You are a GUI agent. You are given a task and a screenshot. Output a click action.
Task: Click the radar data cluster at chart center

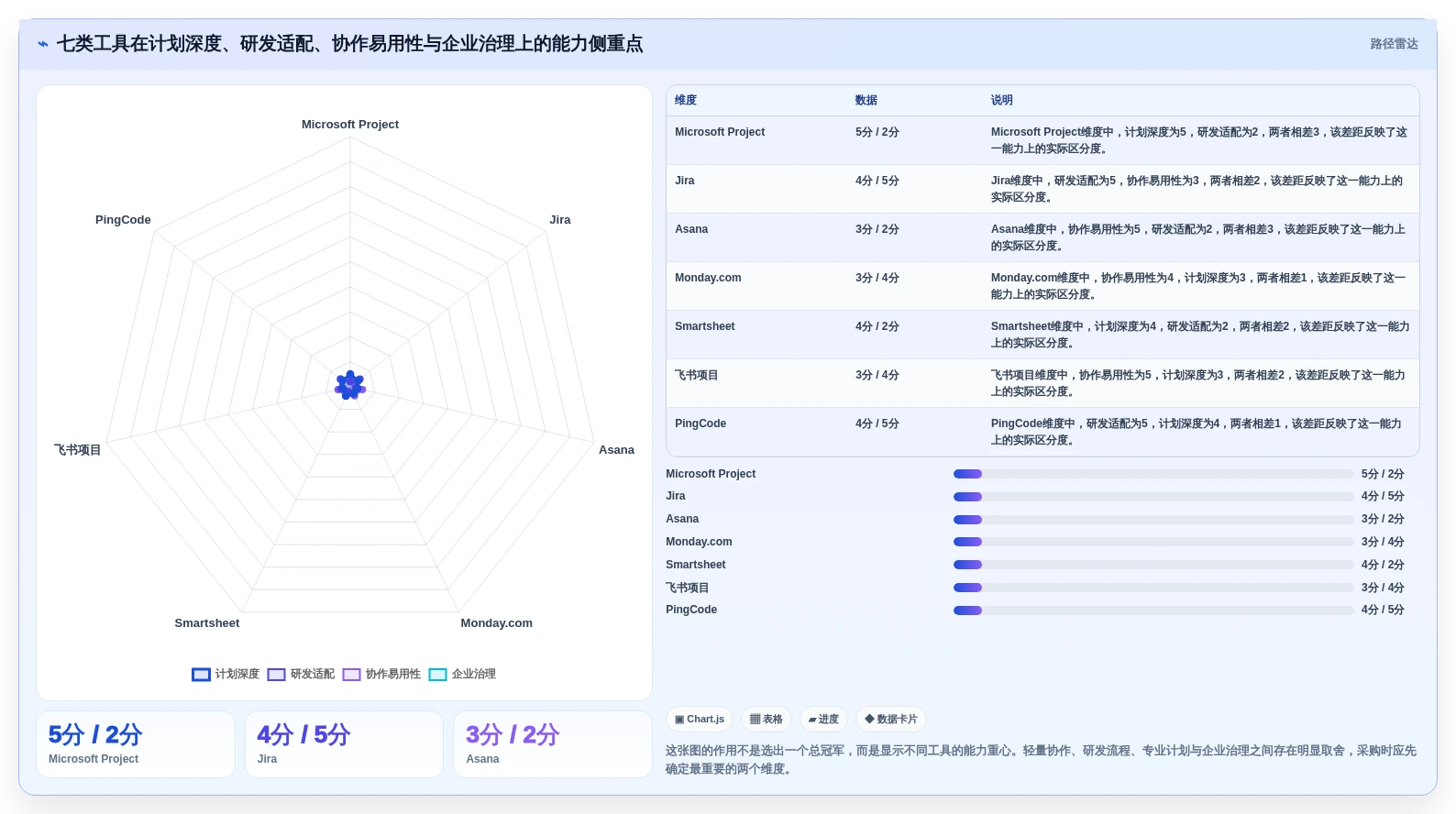[x=349, y=386]
